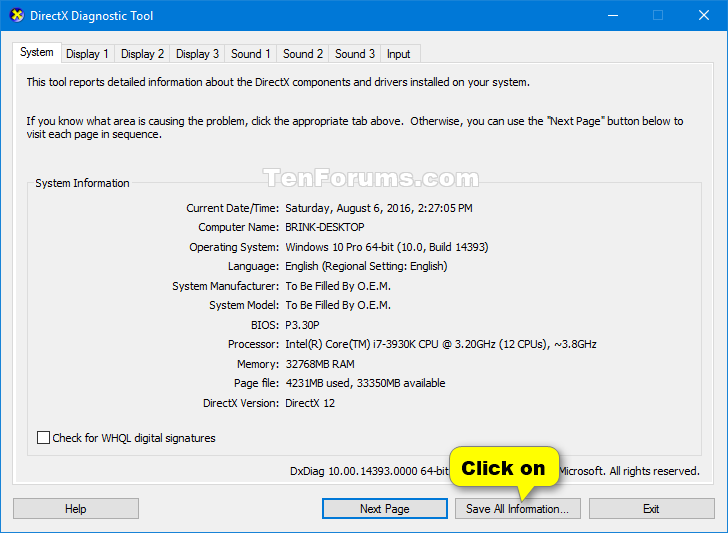Viewport: 728px width, 533px height.
Task: Open the Display 2 tab
Action: [x=143, y=54]
